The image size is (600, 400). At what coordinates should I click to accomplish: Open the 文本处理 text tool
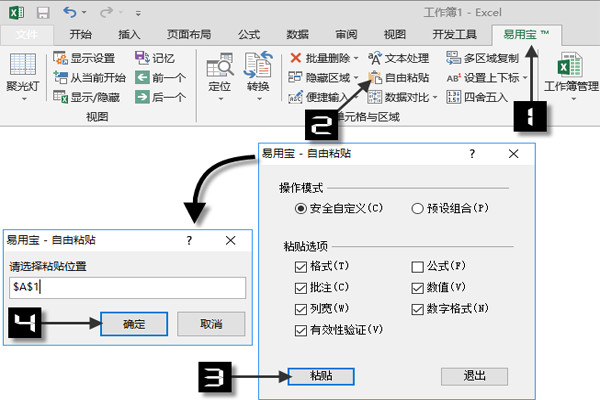[x=398, y=58]
